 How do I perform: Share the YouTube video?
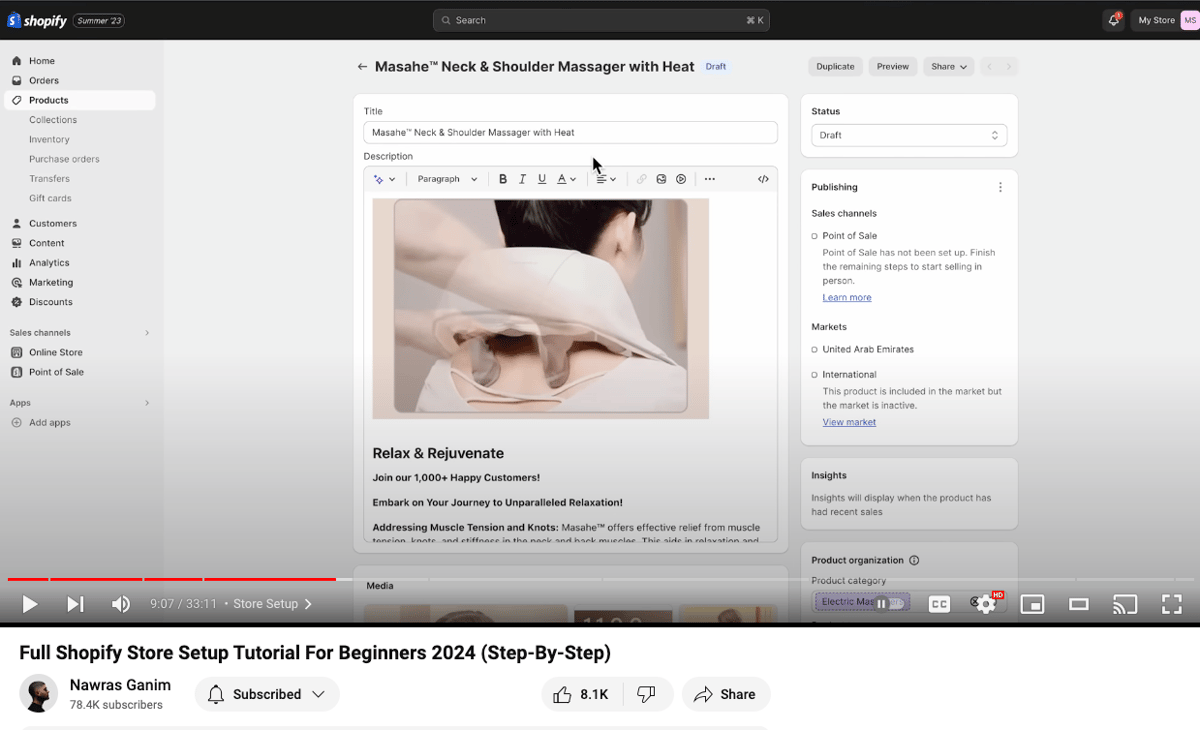point(726,694)
